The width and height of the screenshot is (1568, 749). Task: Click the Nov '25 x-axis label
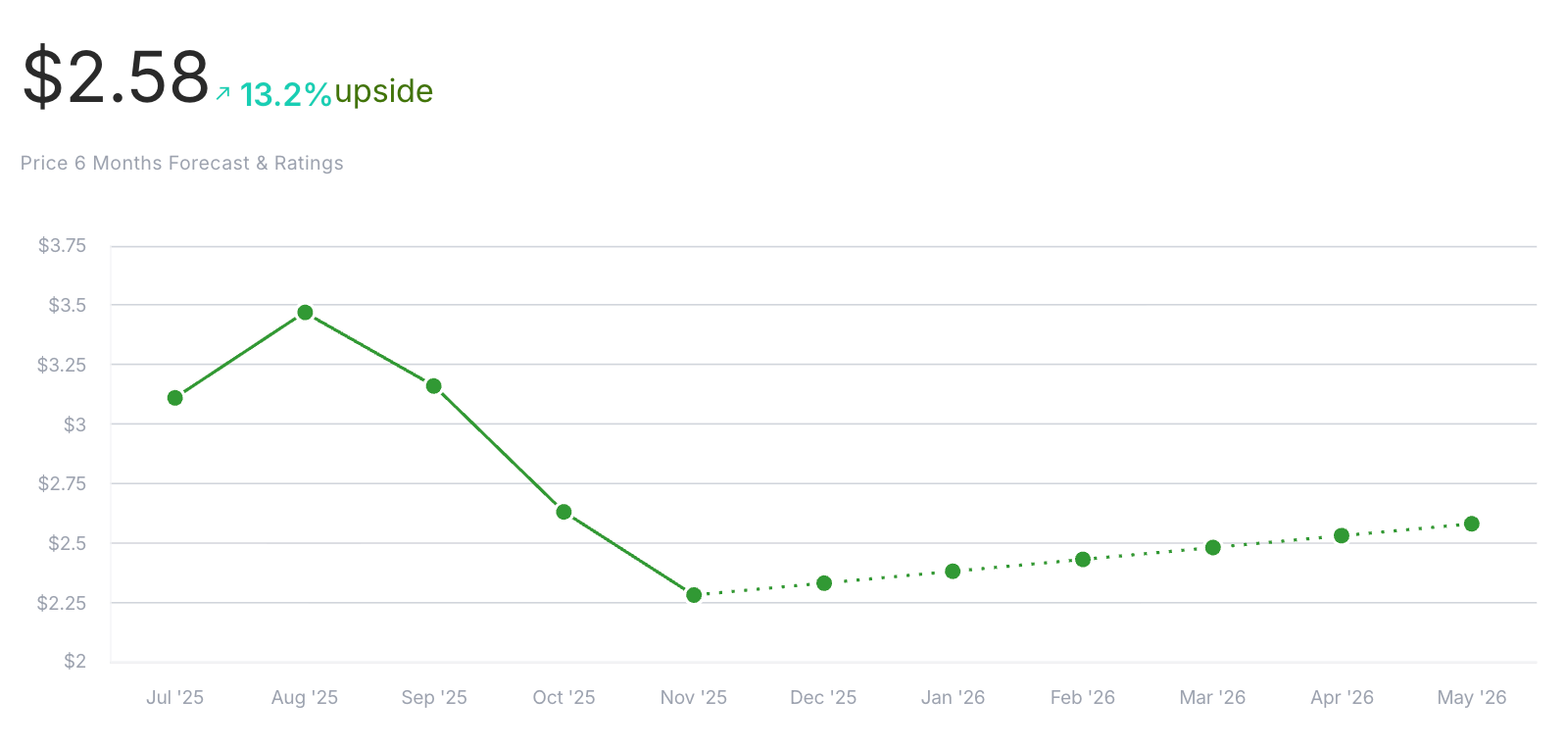point(694,697)
